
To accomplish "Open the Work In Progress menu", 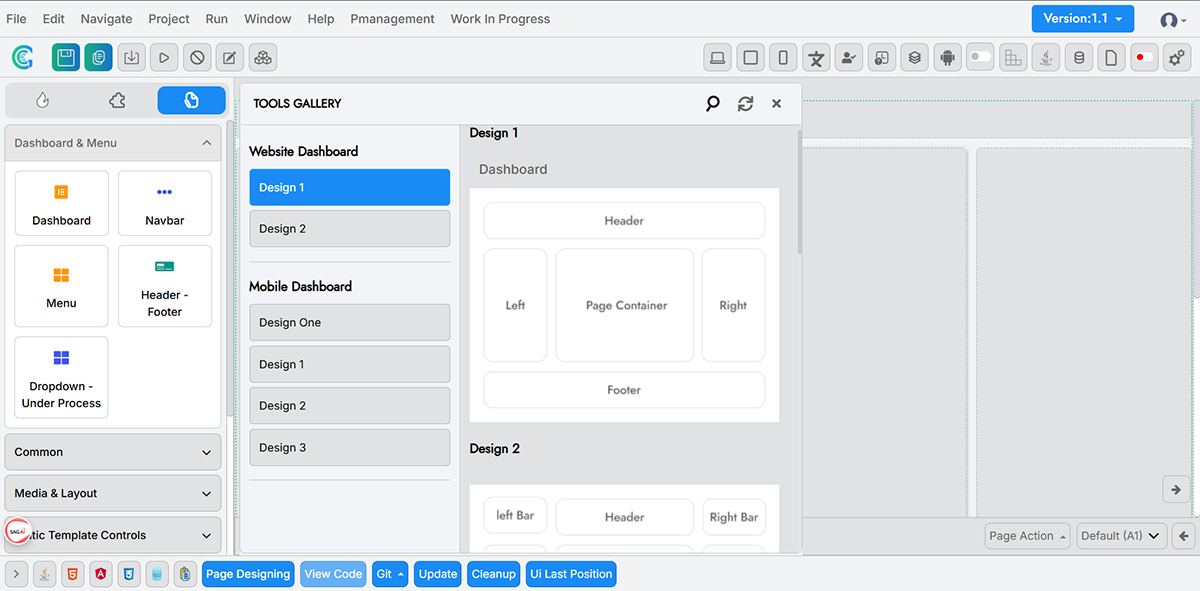I will (x=500, y=18).
